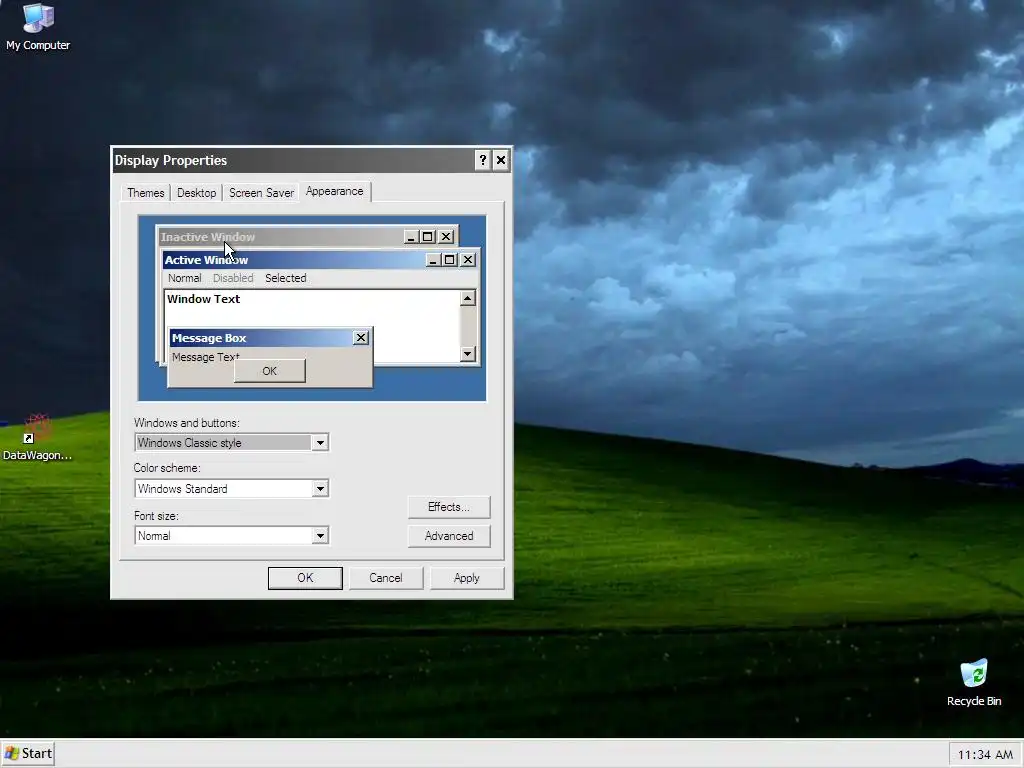Click the Window Text in preview
The height and width of the screenshot is (768, 1024).
click(204, 299)
